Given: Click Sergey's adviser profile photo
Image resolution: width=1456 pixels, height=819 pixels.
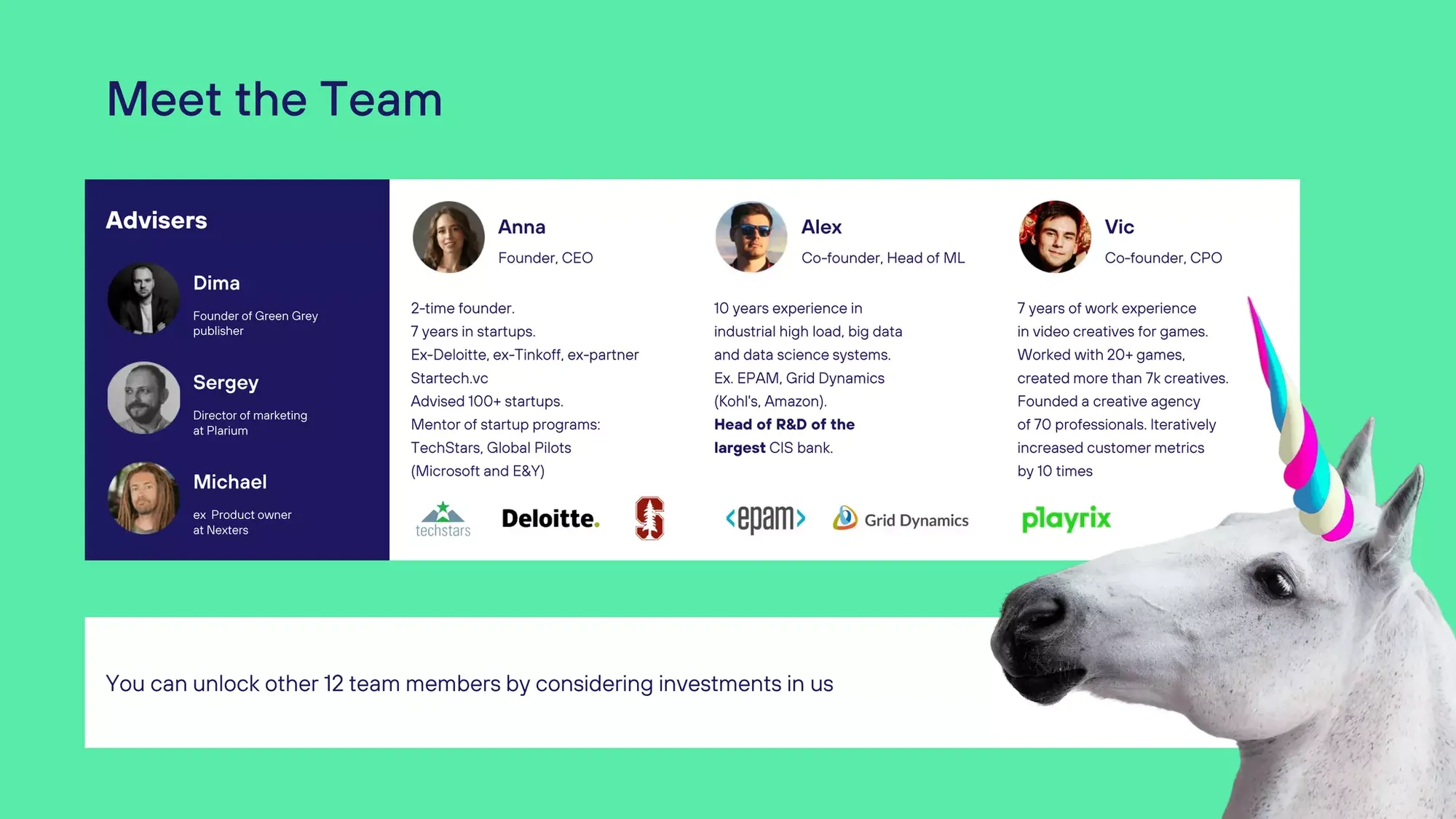Looking at the screenshot, I should [143, 396].
